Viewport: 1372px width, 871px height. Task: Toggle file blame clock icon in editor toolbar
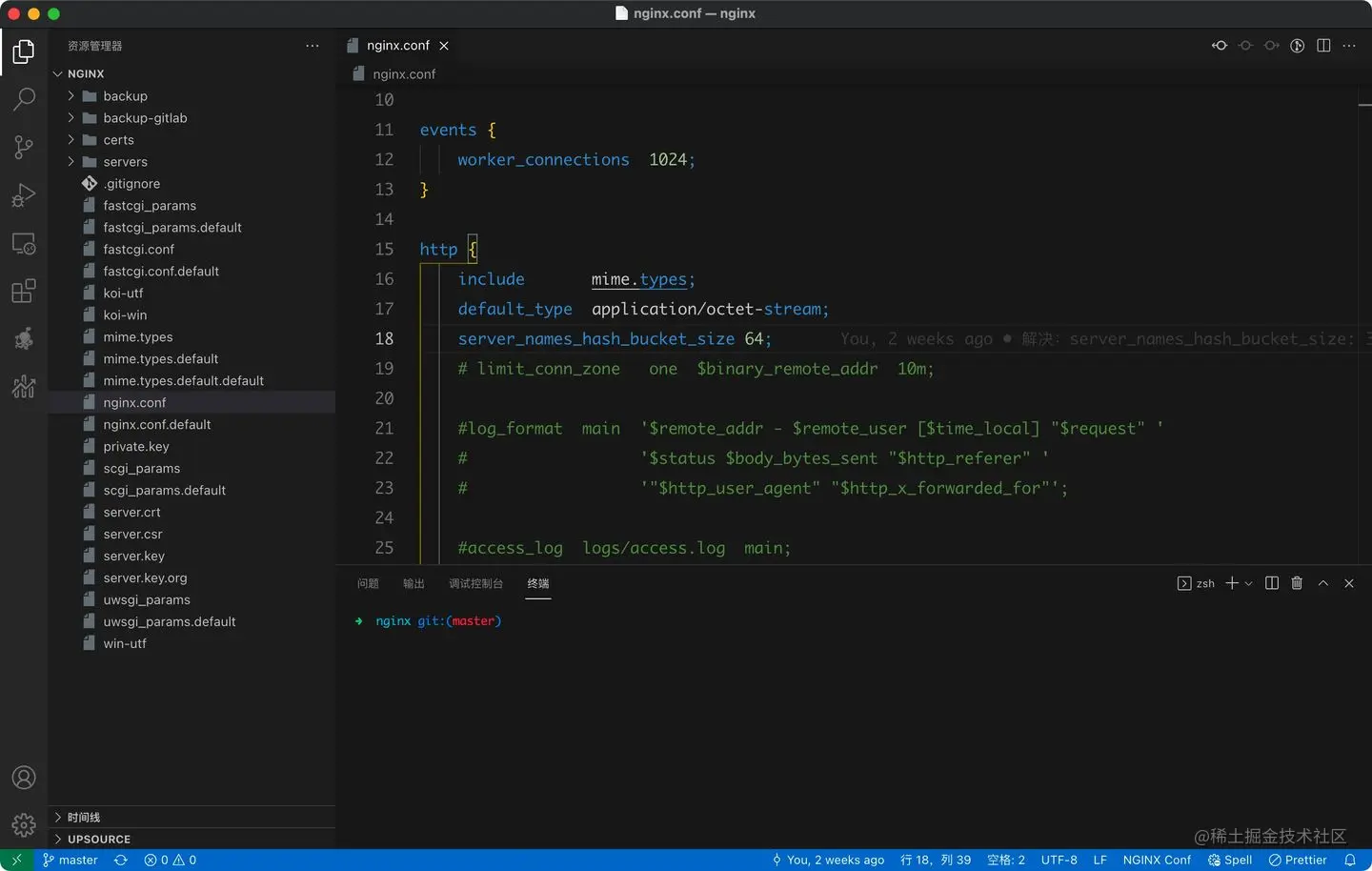pos(1297,46)
